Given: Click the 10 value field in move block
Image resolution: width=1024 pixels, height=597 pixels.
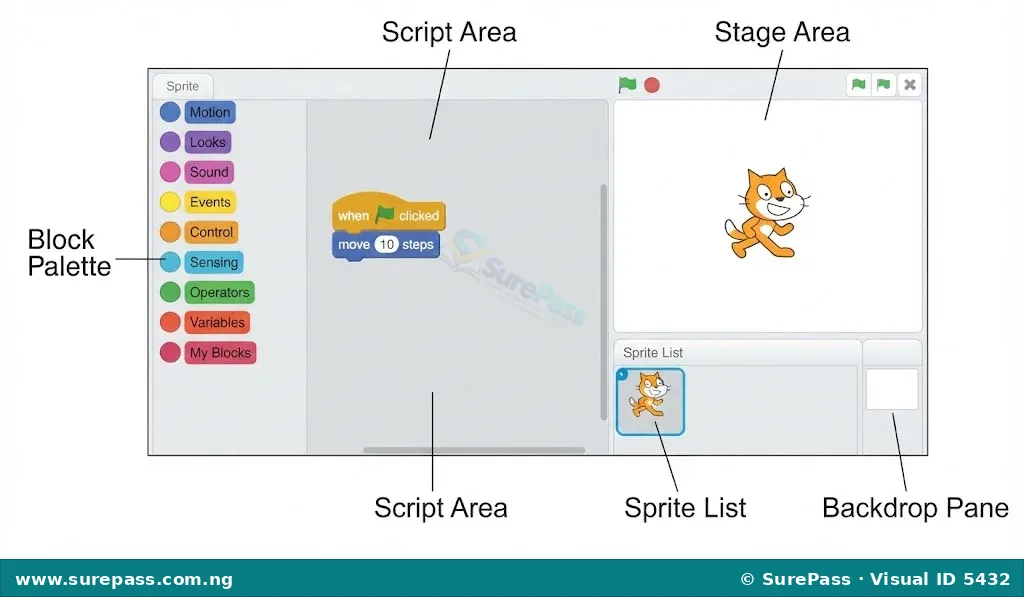Looking at the screenshot, I should pos(387,244).
